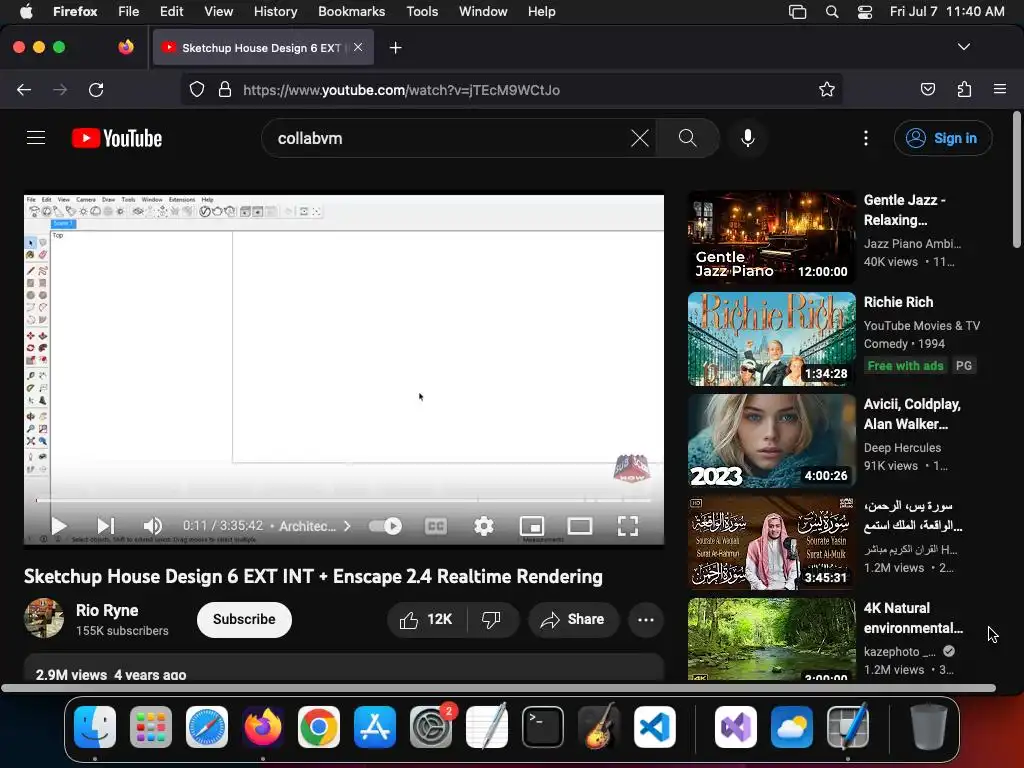Screen dimensions: 1024x768
Task: Select the Sketchup House Design tab
Action: pyautogui.click(x=262, y=48)
